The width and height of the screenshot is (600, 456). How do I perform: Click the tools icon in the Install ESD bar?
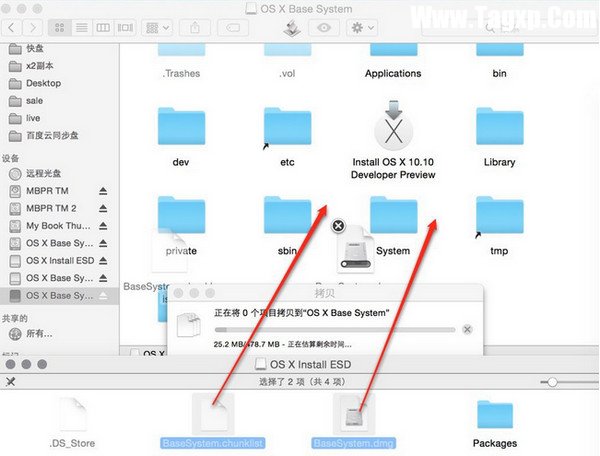click(x=10, y=381)
